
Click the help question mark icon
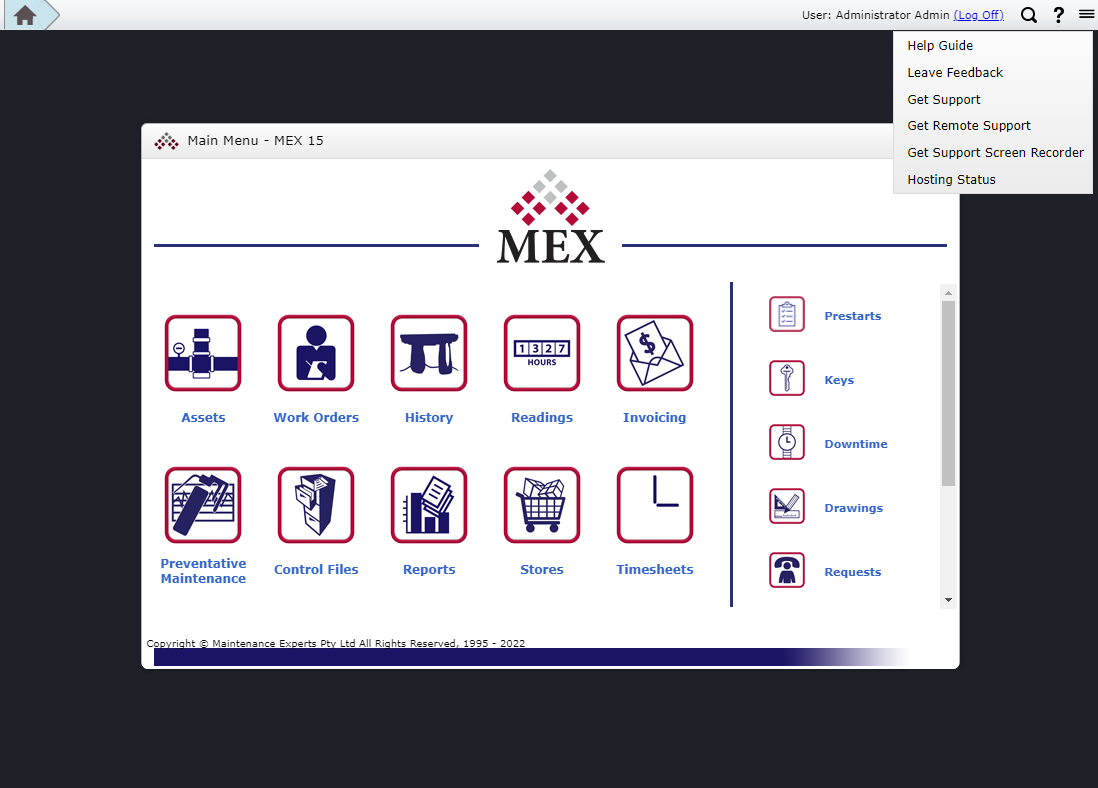point(1059,15)
